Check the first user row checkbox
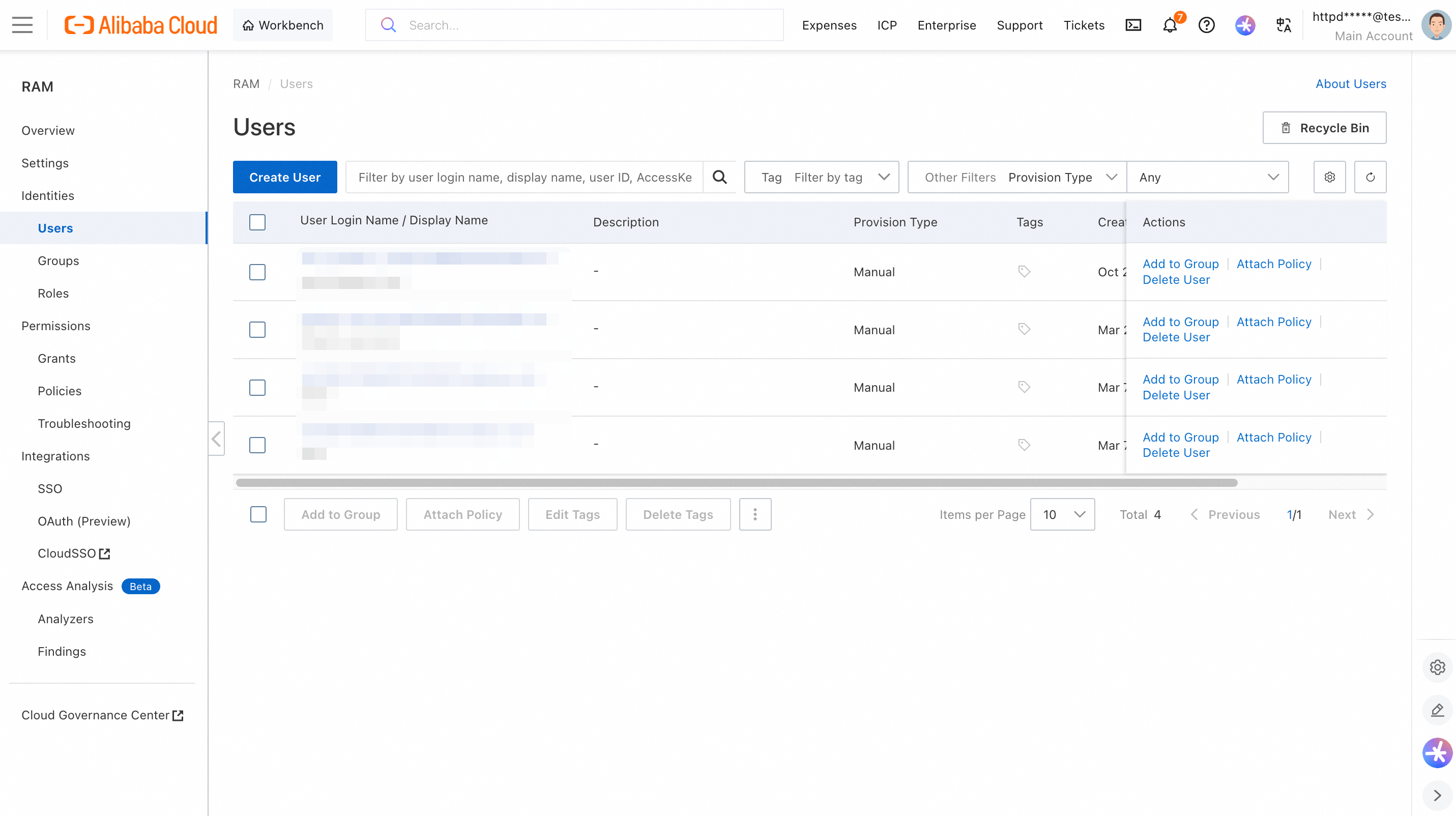This screenshot has height=816, width=1456. point(257,272)
